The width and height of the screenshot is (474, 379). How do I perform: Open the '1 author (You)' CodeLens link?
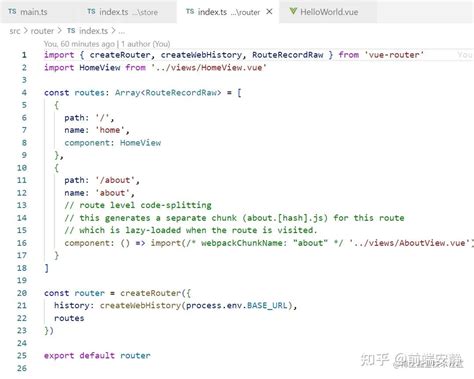coord(146,44)
